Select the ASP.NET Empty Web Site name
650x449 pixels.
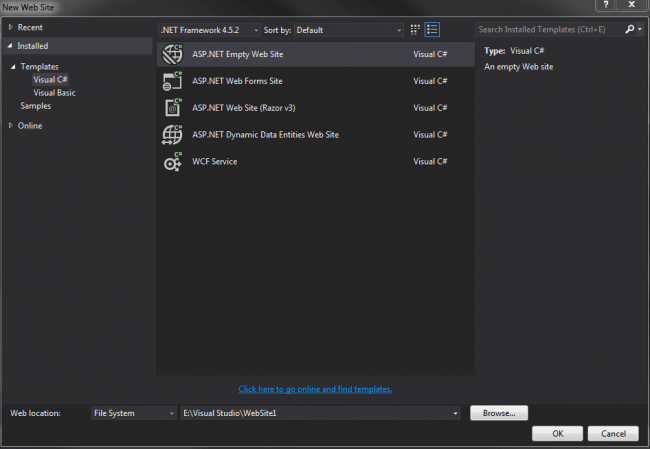238,54
